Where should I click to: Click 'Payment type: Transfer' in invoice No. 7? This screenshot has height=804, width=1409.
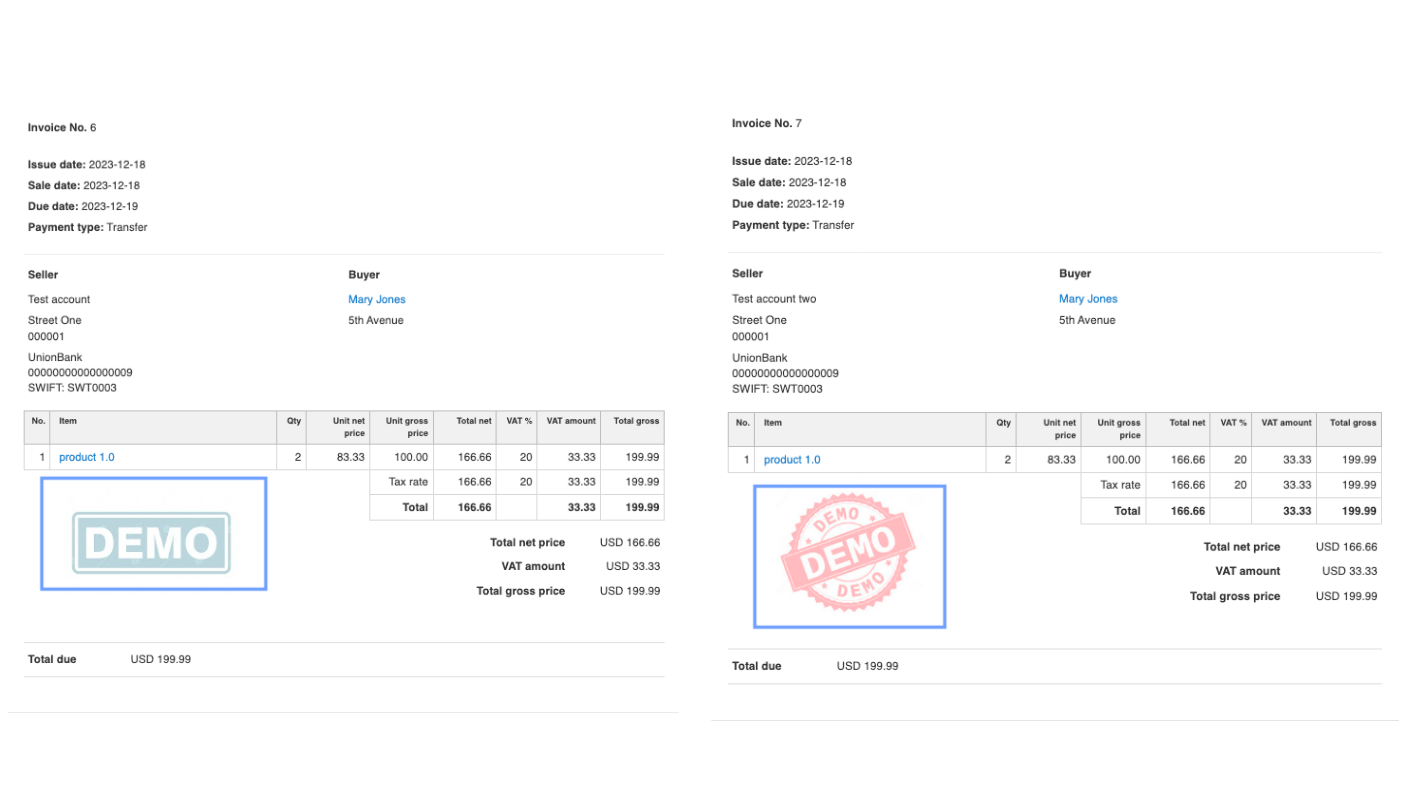[793, 225]
